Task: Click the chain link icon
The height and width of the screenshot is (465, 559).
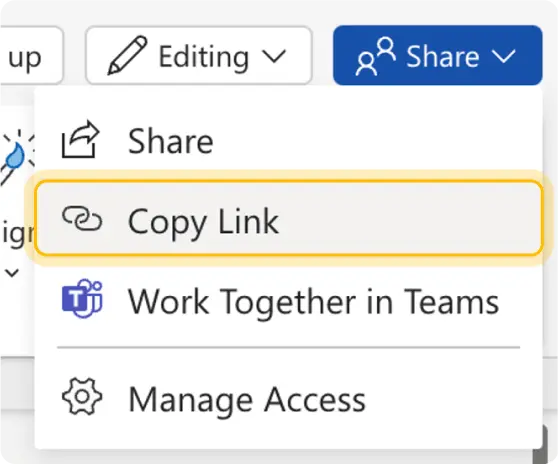Action: click(82, 218)
